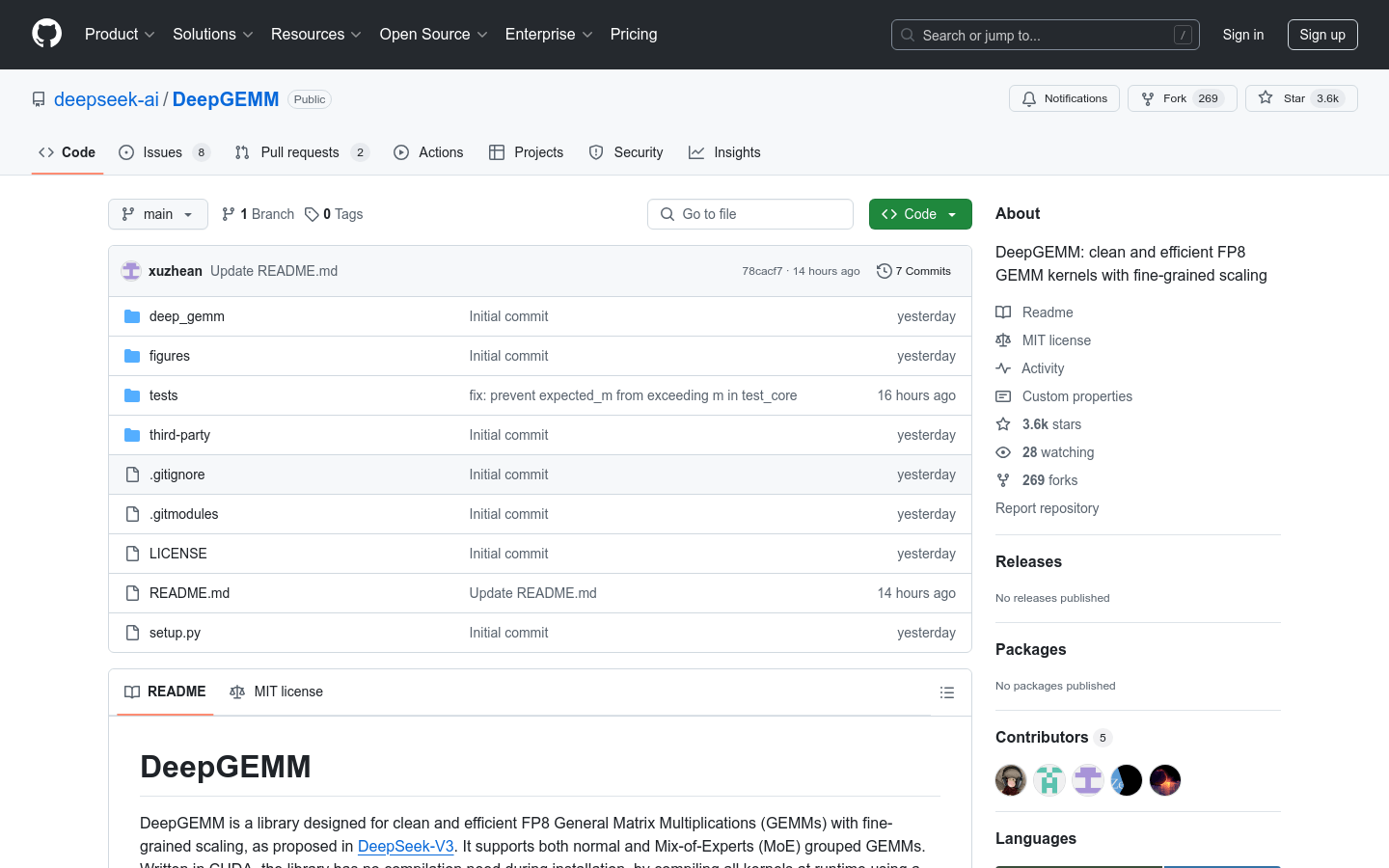Open the .gitmodules file

[184, 514]
